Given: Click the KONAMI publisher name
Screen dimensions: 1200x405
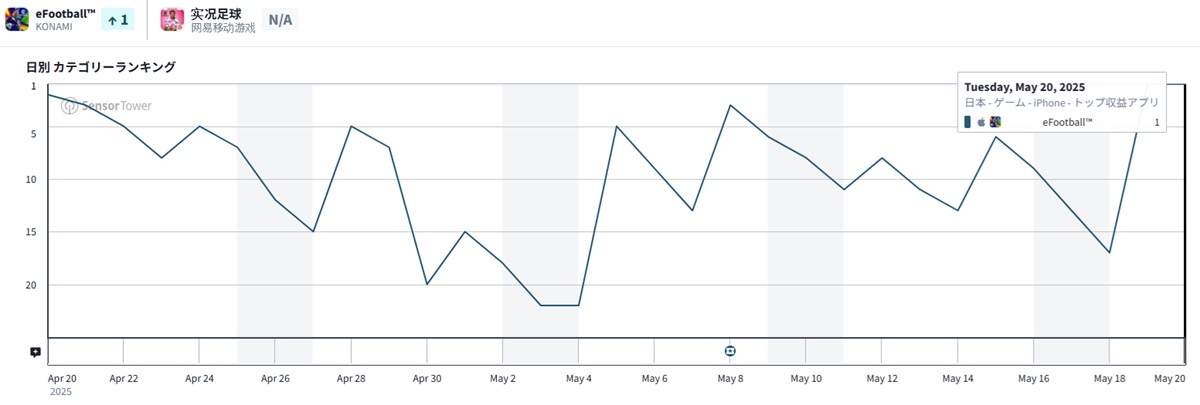Looking at the screenshot, I should click(x=54, y=27).
